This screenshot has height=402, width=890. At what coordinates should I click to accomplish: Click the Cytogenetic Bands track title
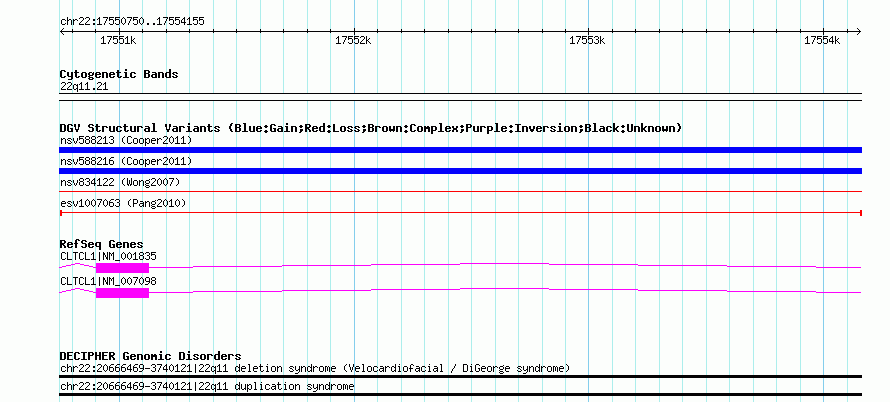point(119,74)
